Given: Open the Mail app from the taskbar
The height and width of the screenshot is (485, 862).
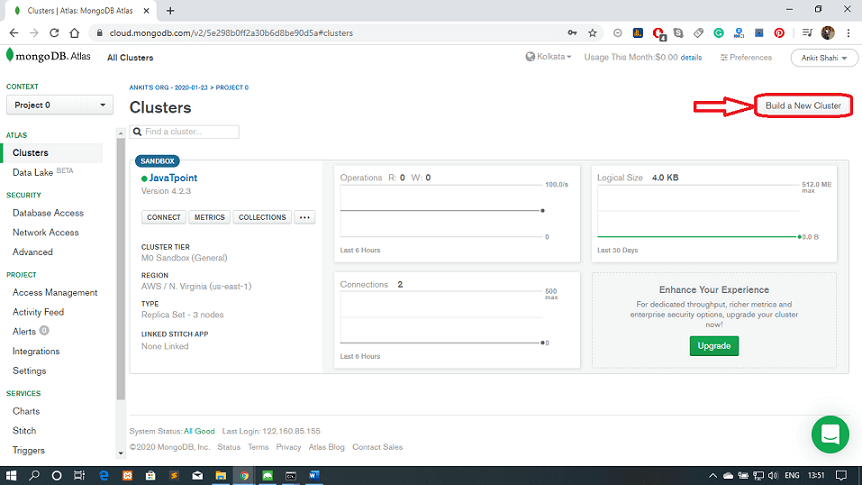Looking at the screenshot, I should pyautogui.click(x=197, y=476).
